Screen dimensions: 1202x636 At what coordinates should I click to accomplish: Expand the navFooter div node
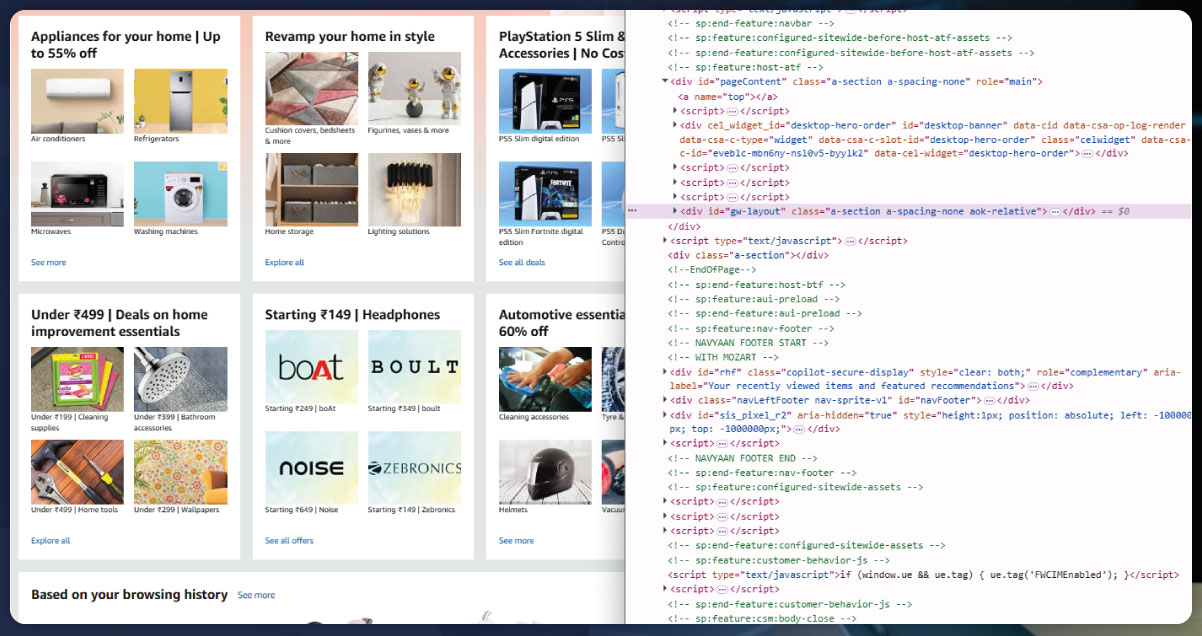point(666,400)
